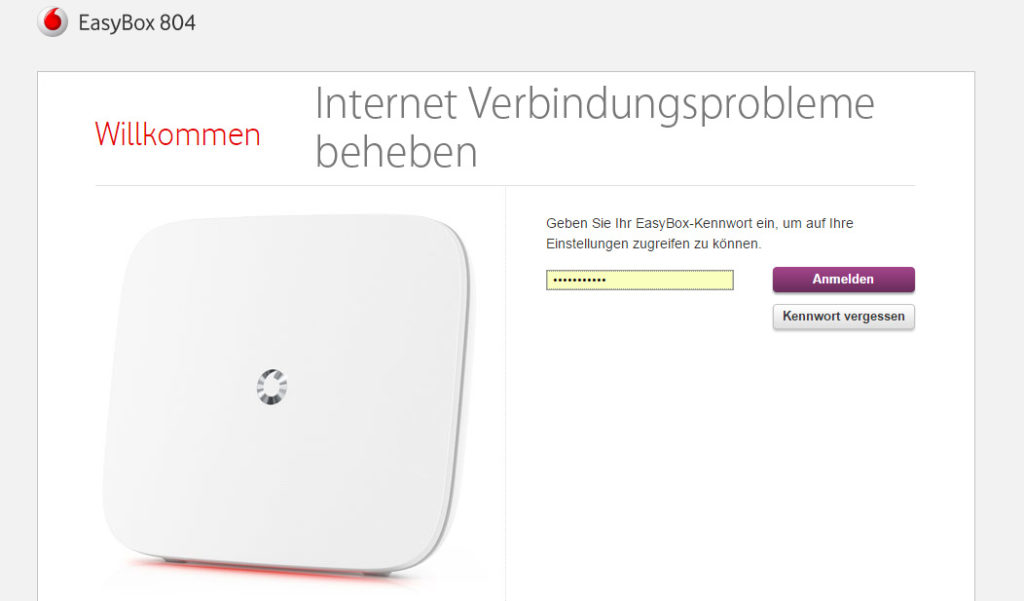1024x601 pixels.
Task: Click the EasyBox 804 title text
Action: pos(136,23)
